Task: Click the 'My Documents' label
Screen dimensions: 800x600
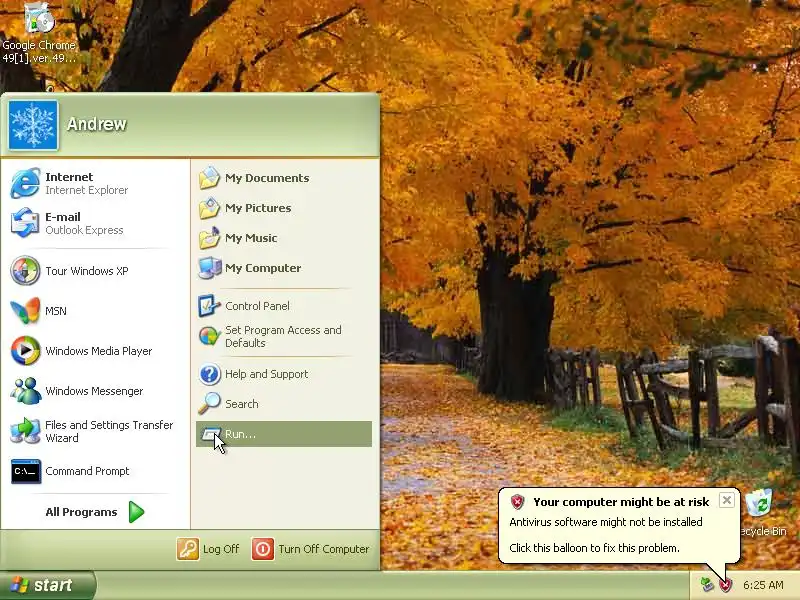Action: click(267, 178)
